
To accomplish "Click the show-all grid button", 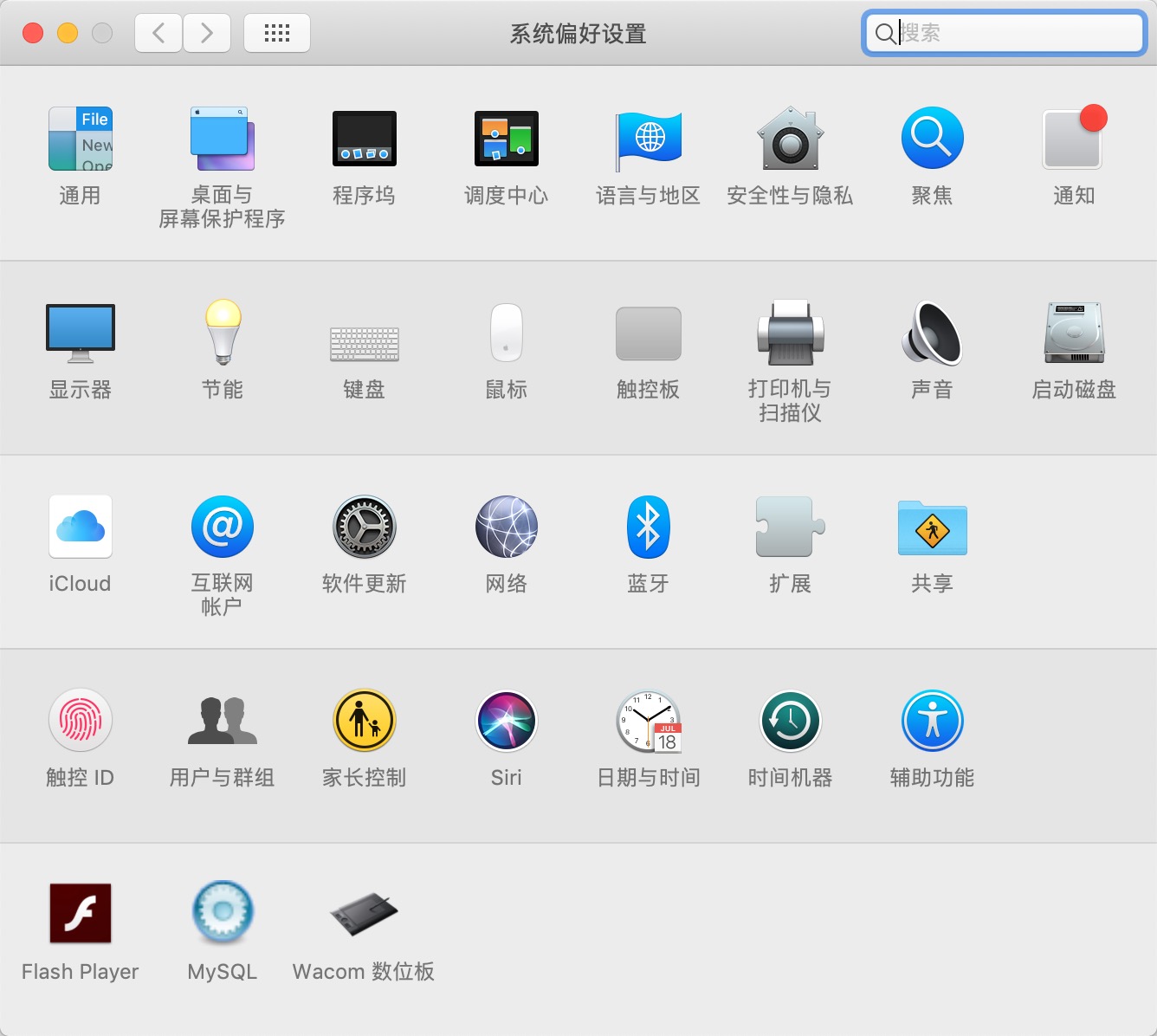I will [x=277, y=34].
